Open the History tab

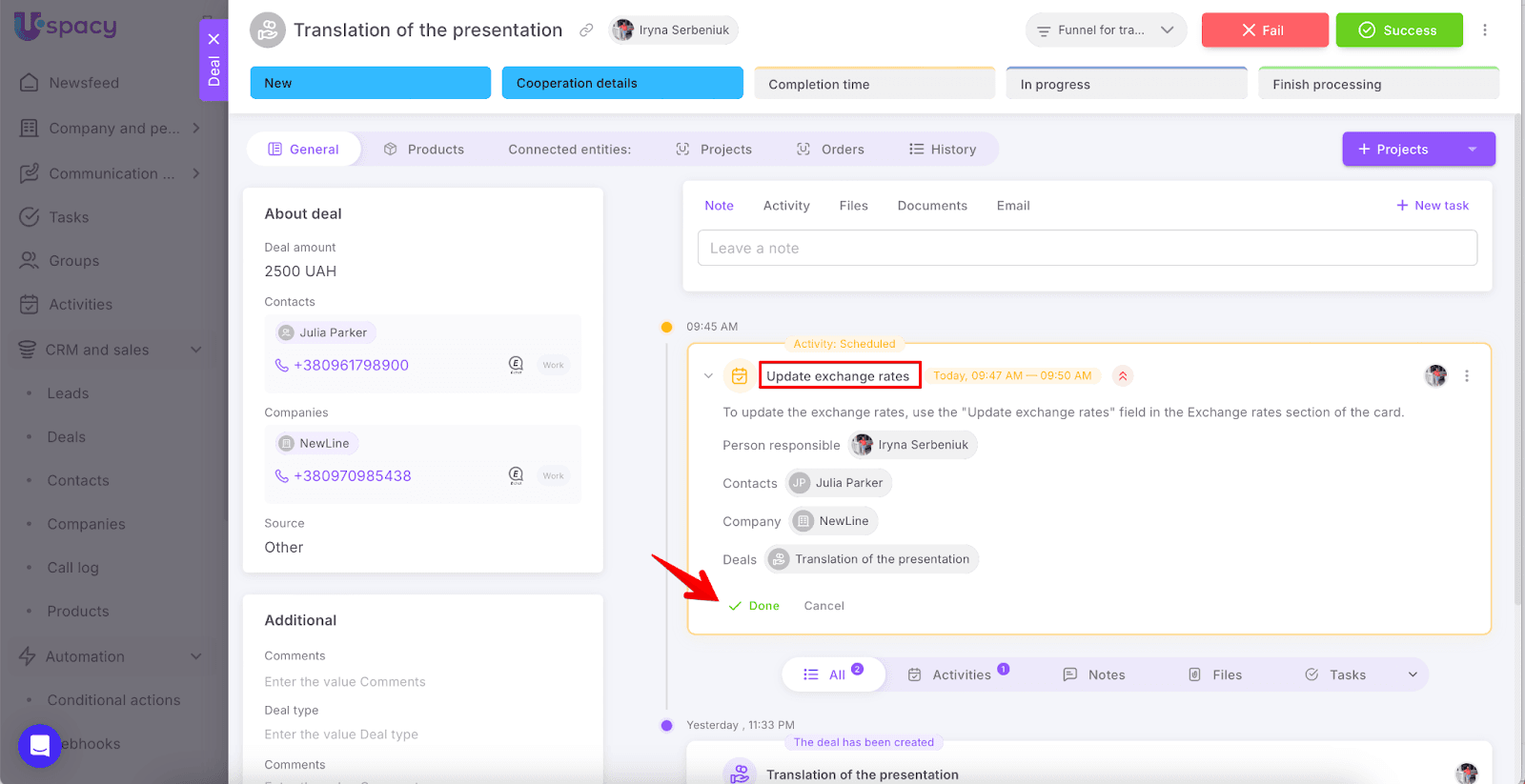click(943, 150)
